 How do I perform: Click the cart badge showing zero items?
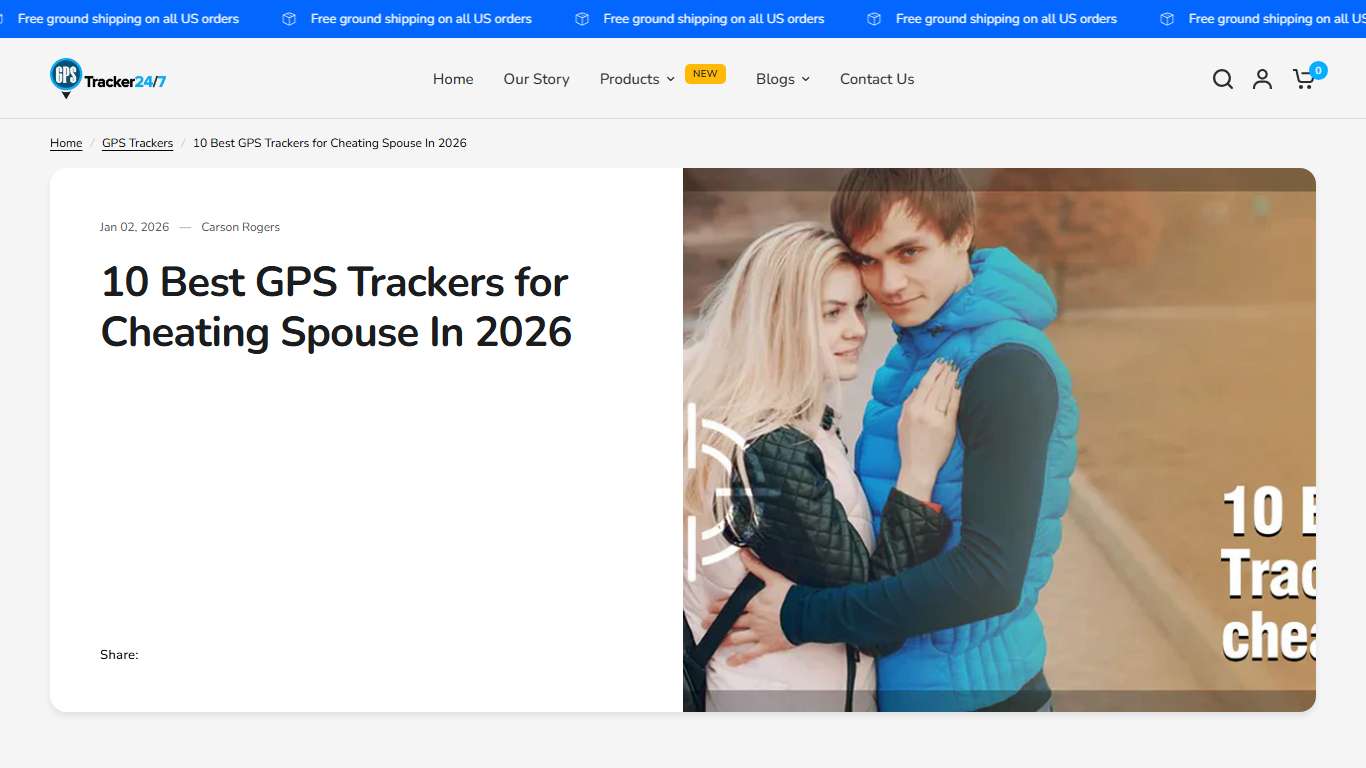(1318, 70)
